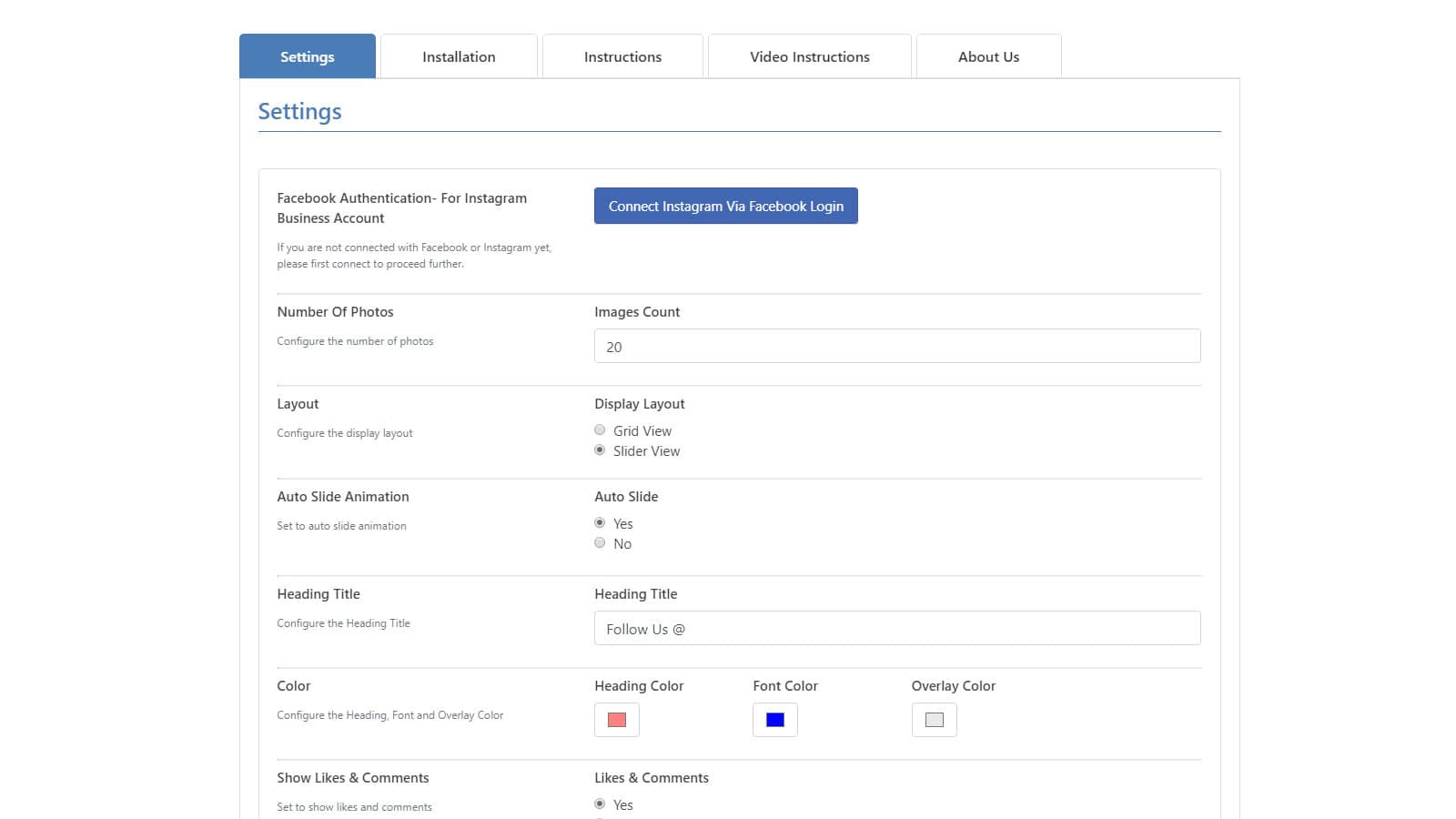Select Yes for Likes & Comments

[x=600, y=804]
